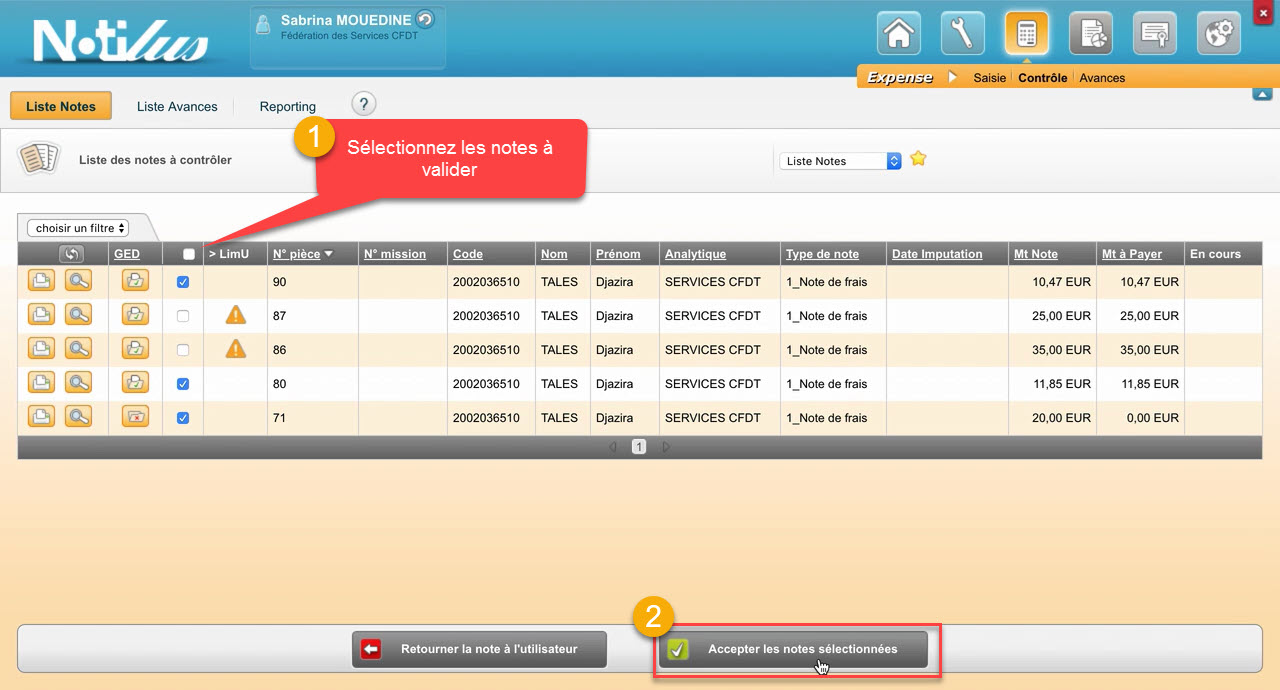Open the GED folder icon for note 87
1280x690 pixels.
click(x=135, y=316)
